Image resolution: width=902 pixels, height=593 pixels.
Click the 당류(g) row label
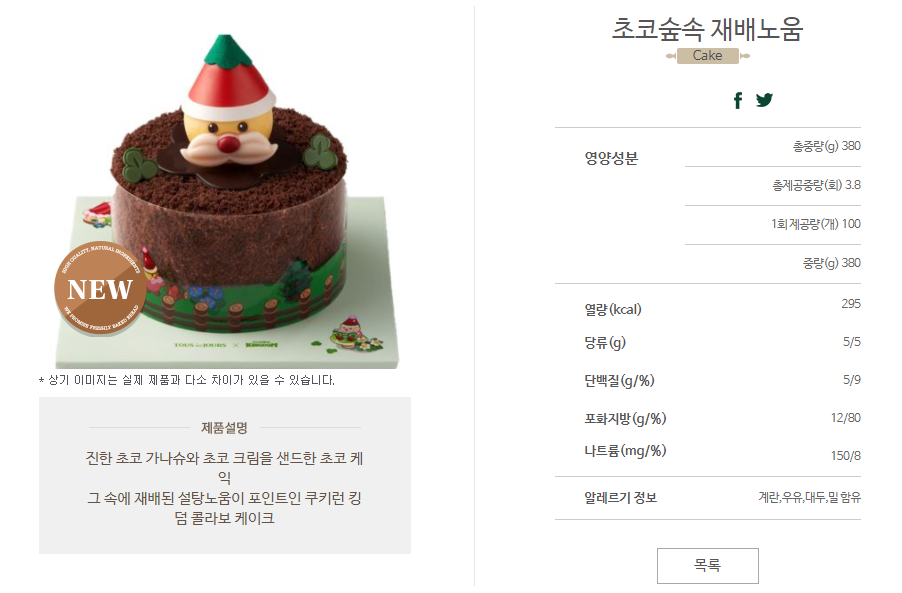click(605, 343)
